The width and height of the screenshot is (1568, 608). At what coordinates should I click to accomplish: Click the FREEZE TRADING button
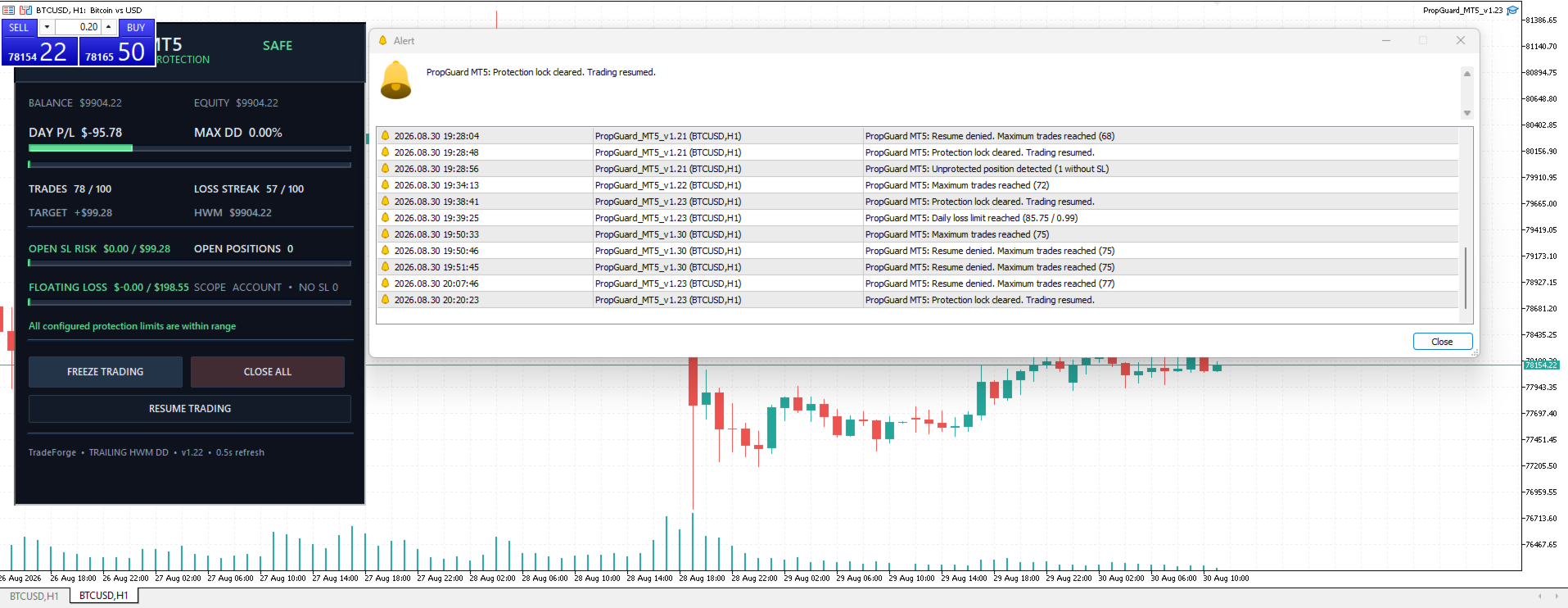click(x=106, y=372)
